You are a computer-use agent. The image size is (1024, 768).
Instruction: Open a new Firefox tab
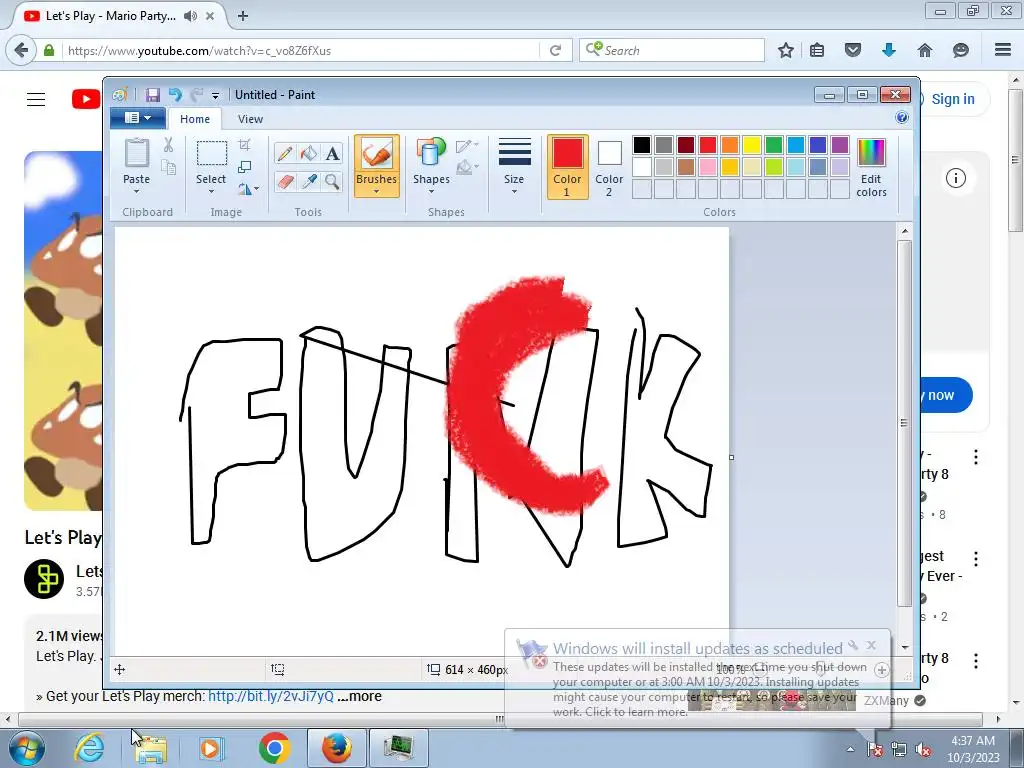click(243, 16)
